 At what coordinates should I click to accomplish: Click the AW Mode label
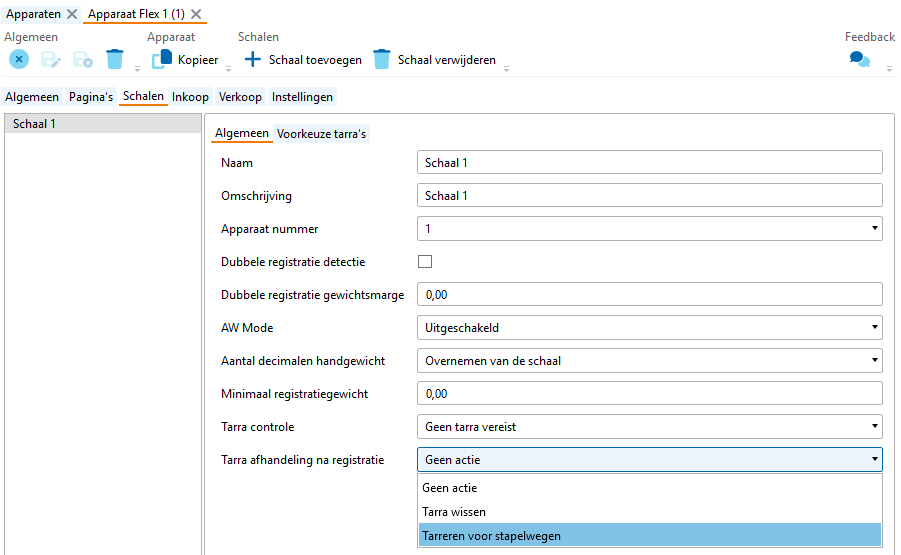[247, 327]
